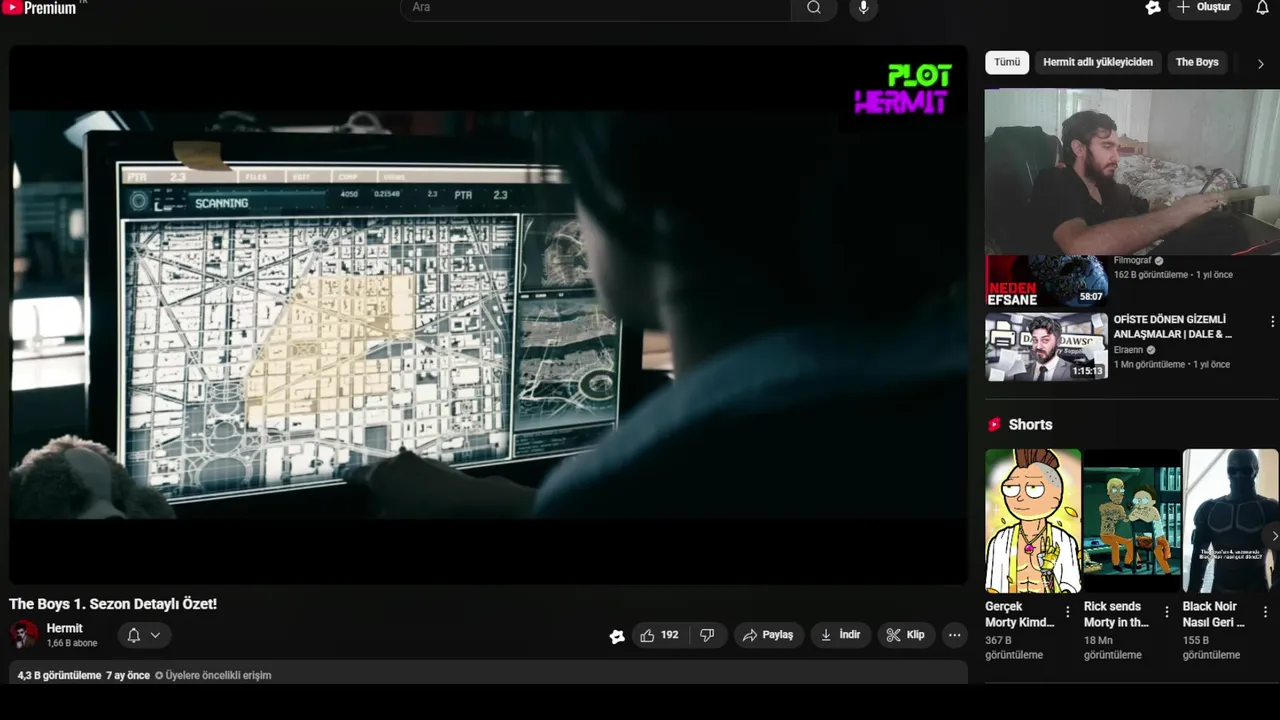The image size is (1280, 720).
Task: Expand description at '4,3 B görüntüleme'
Action: pyautogui.click(x=59, y=676)
